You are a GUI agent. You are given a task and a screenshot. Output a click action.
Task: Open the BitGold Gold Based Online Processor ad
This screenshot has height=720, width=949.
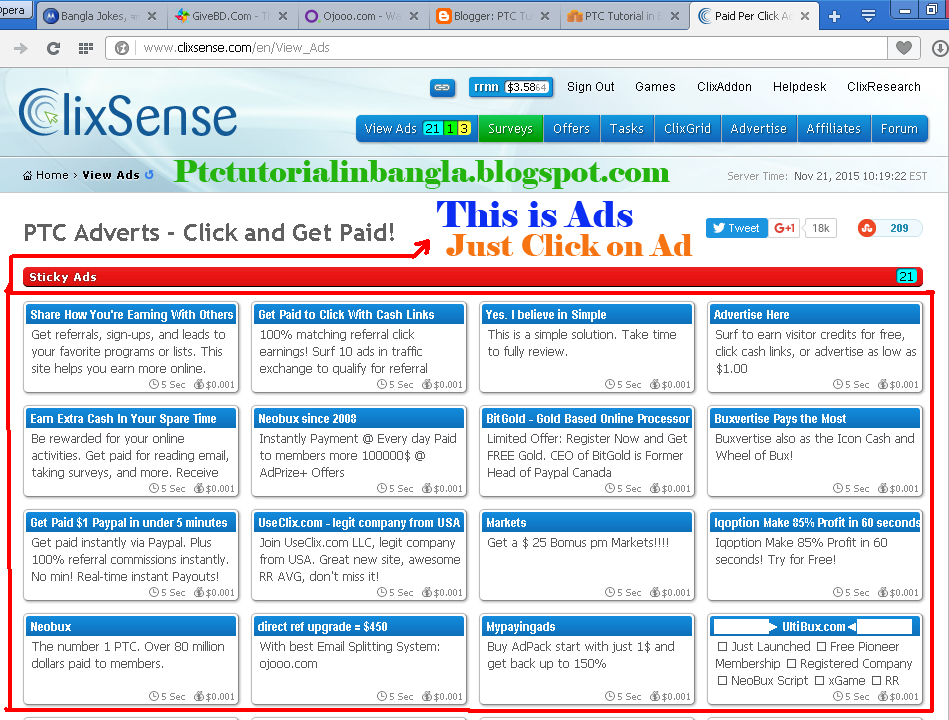pos(587,452)
